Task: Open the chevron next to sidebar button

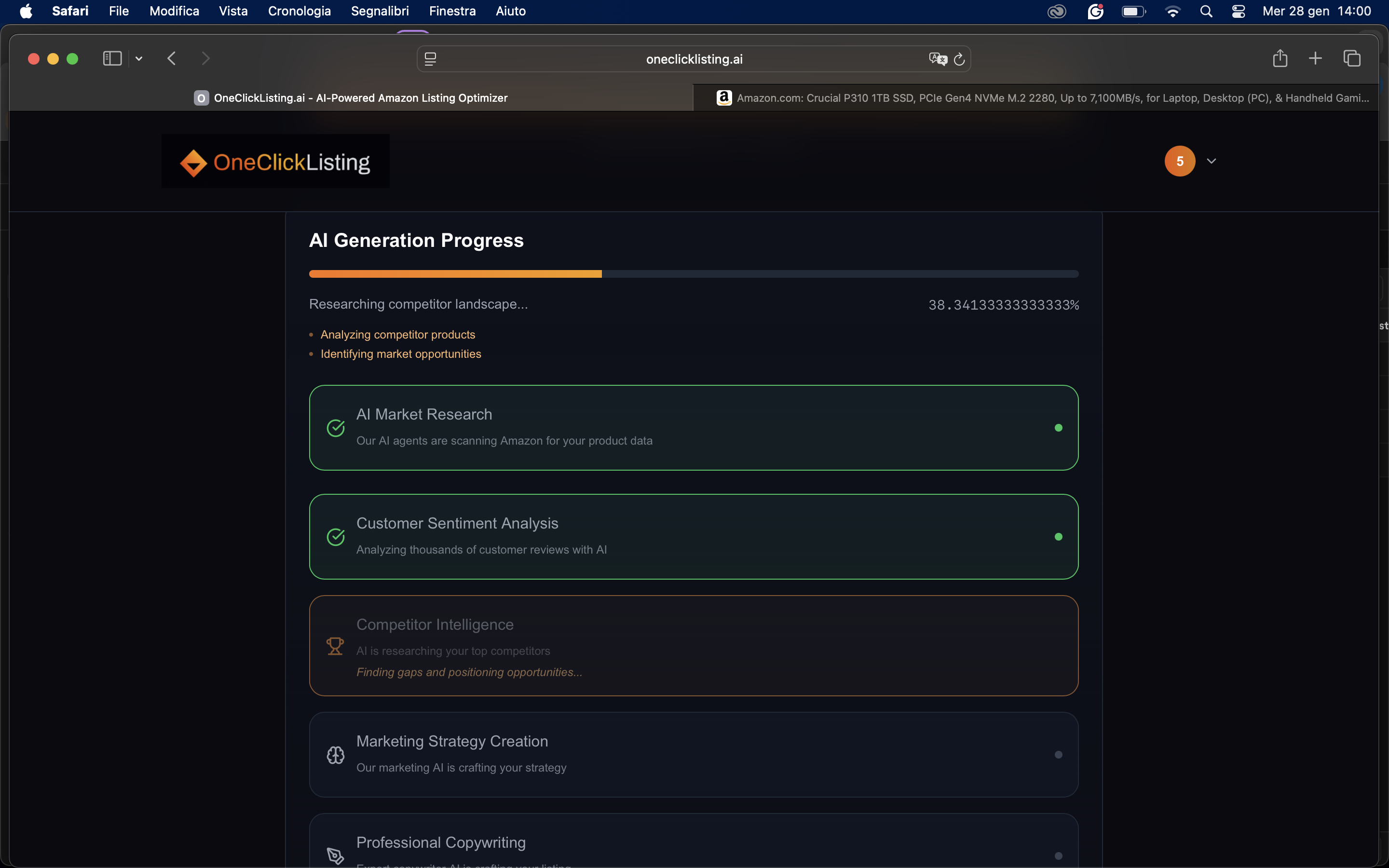Action: click(x=138, y=58)
